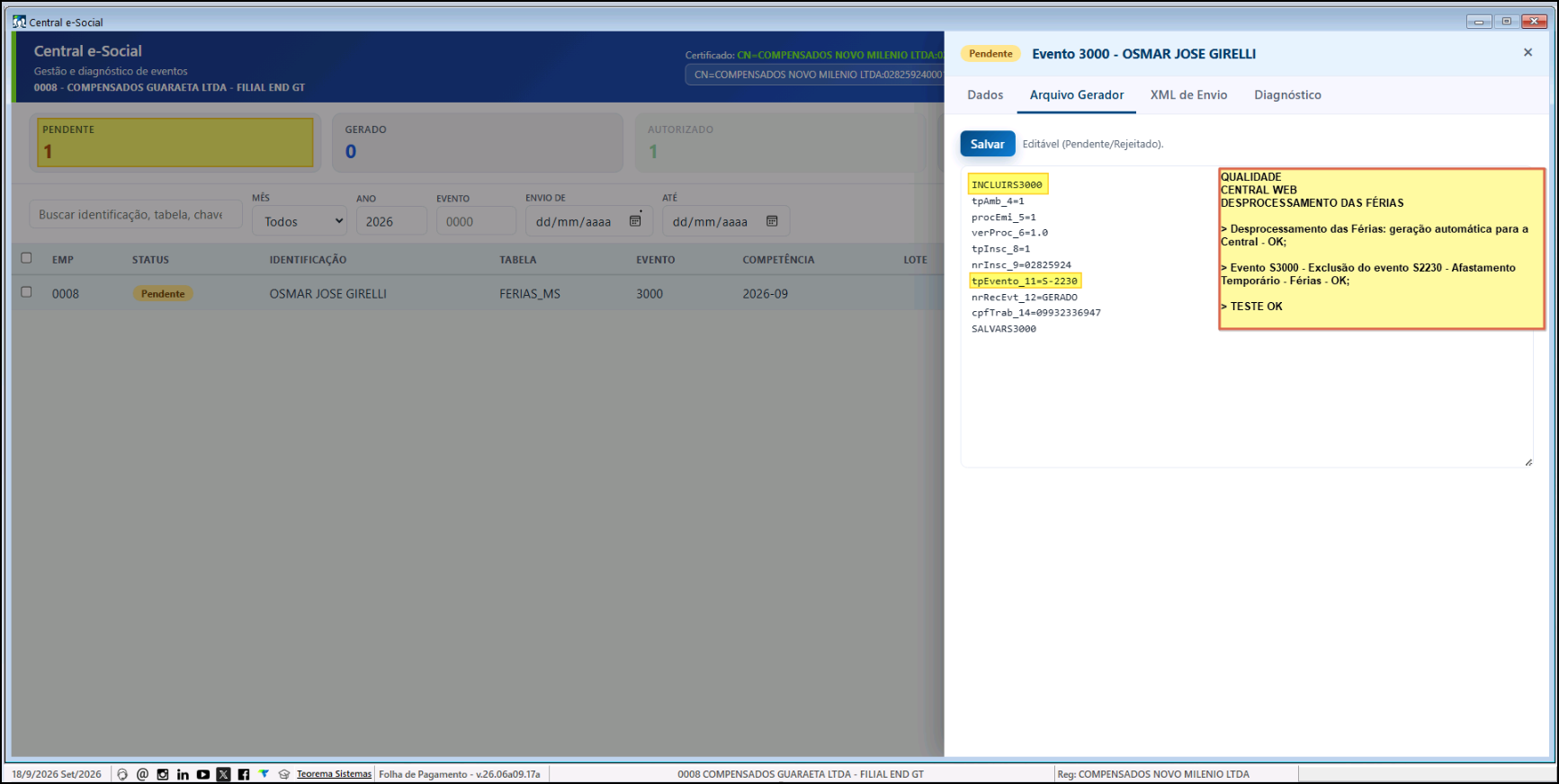Open the X (Twitter) icon in status bar

point(224,774)
